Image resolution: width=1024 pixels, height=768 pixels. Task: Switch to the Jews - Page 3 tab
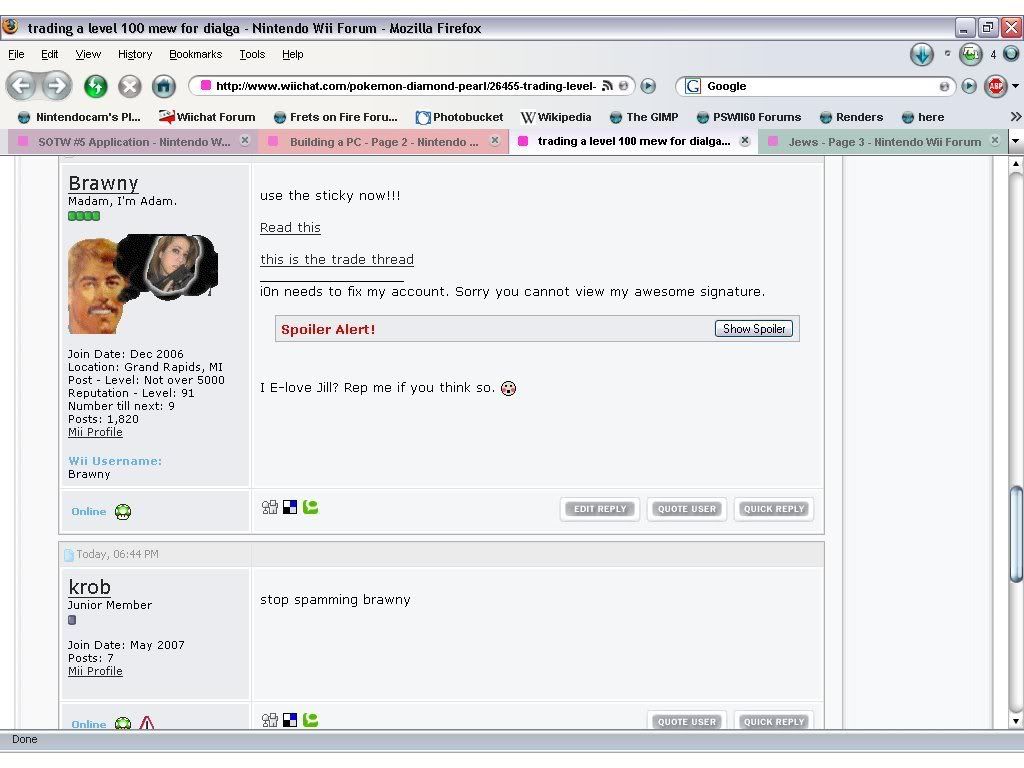pyautogui.click(x=884, y=142)
